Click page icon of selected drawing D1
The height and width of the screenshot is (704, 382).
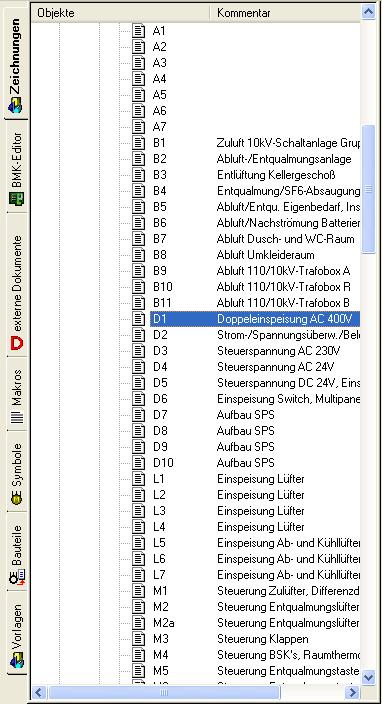tap(139, 319)
